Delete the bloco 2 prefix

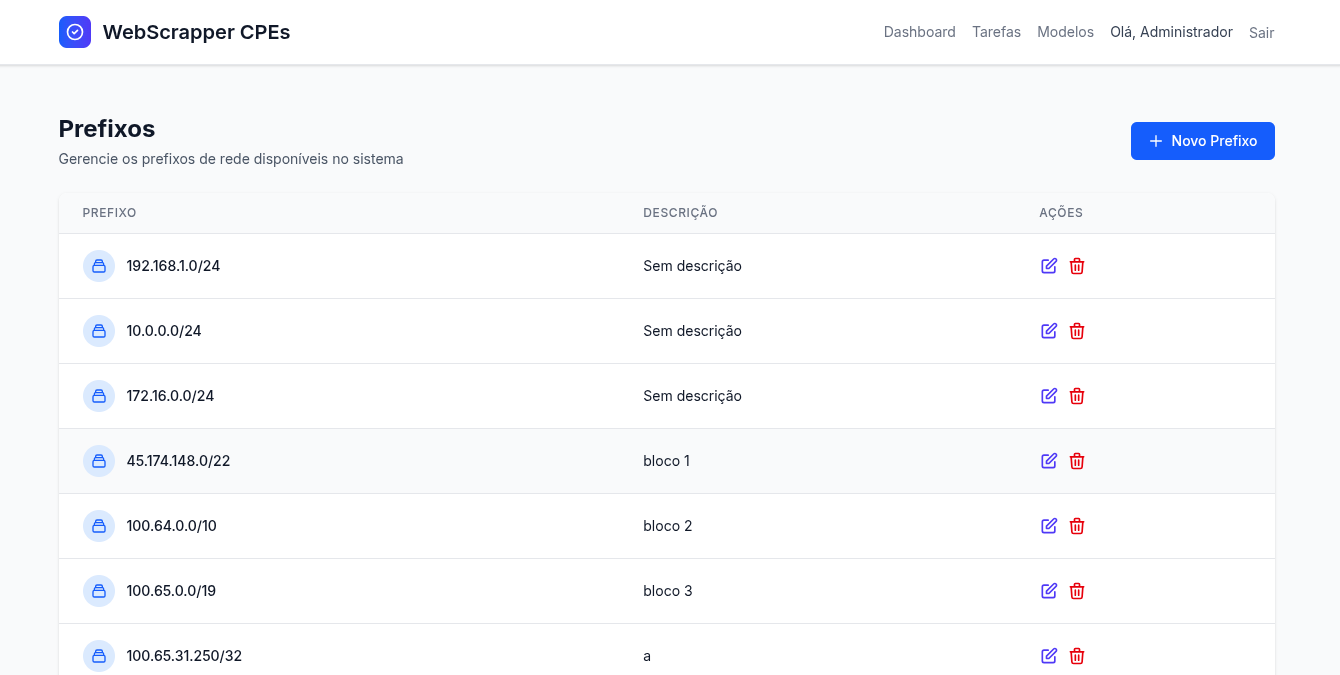pyautogui.click(x=1077, y=526)
